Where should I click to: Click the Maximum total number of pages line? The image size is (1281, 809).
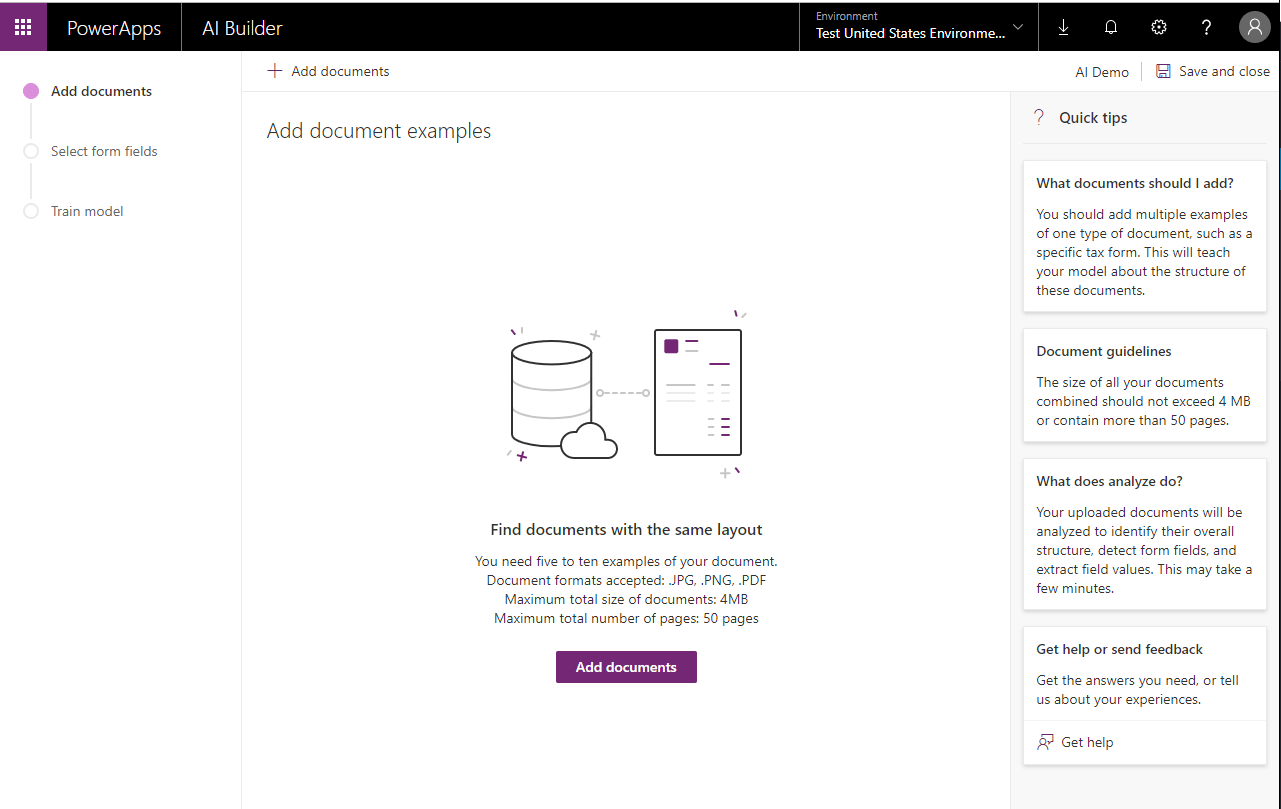click(626, 618)
